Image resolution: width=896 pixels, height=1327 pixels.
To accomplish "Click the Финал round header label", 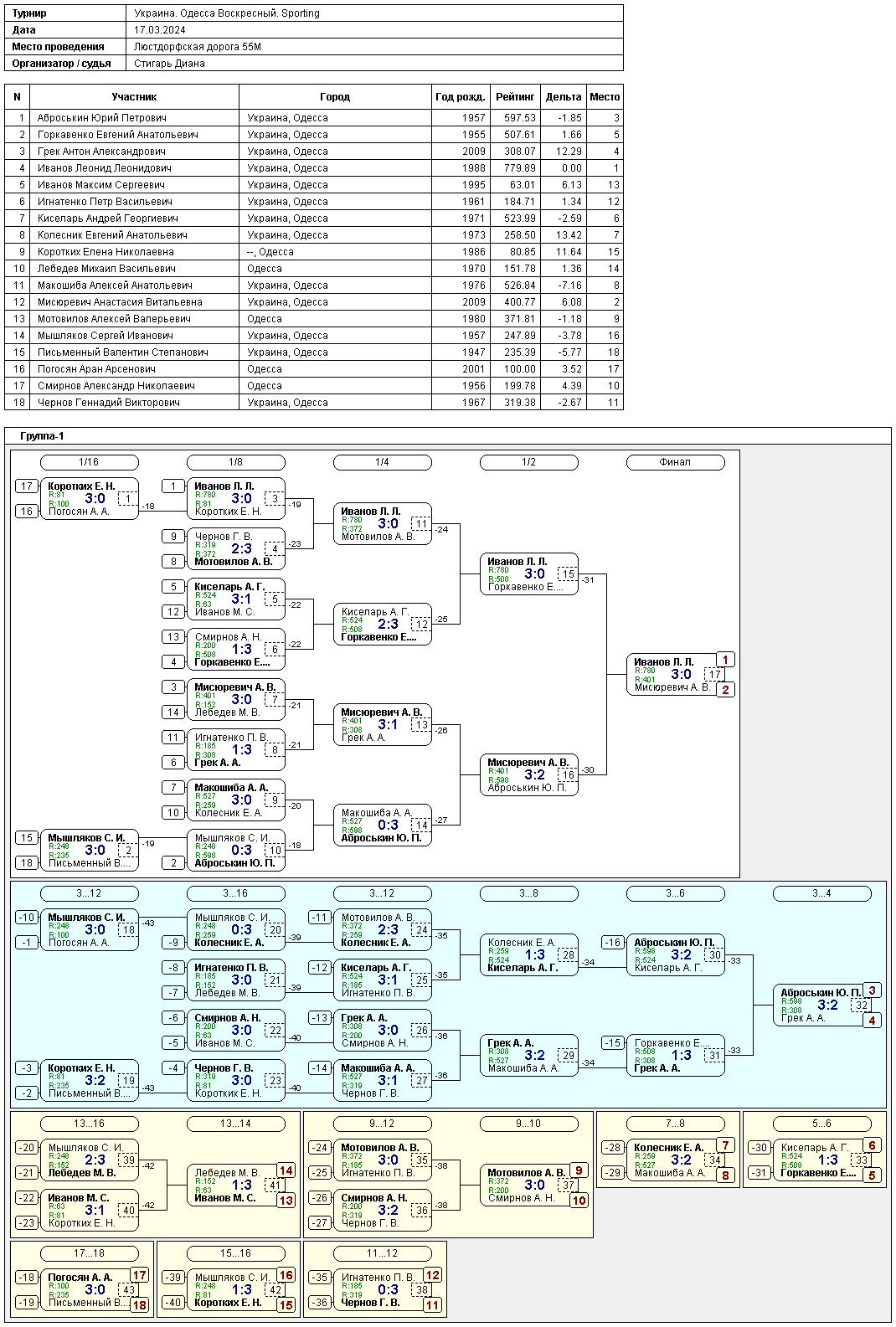I will coord(675,462).
